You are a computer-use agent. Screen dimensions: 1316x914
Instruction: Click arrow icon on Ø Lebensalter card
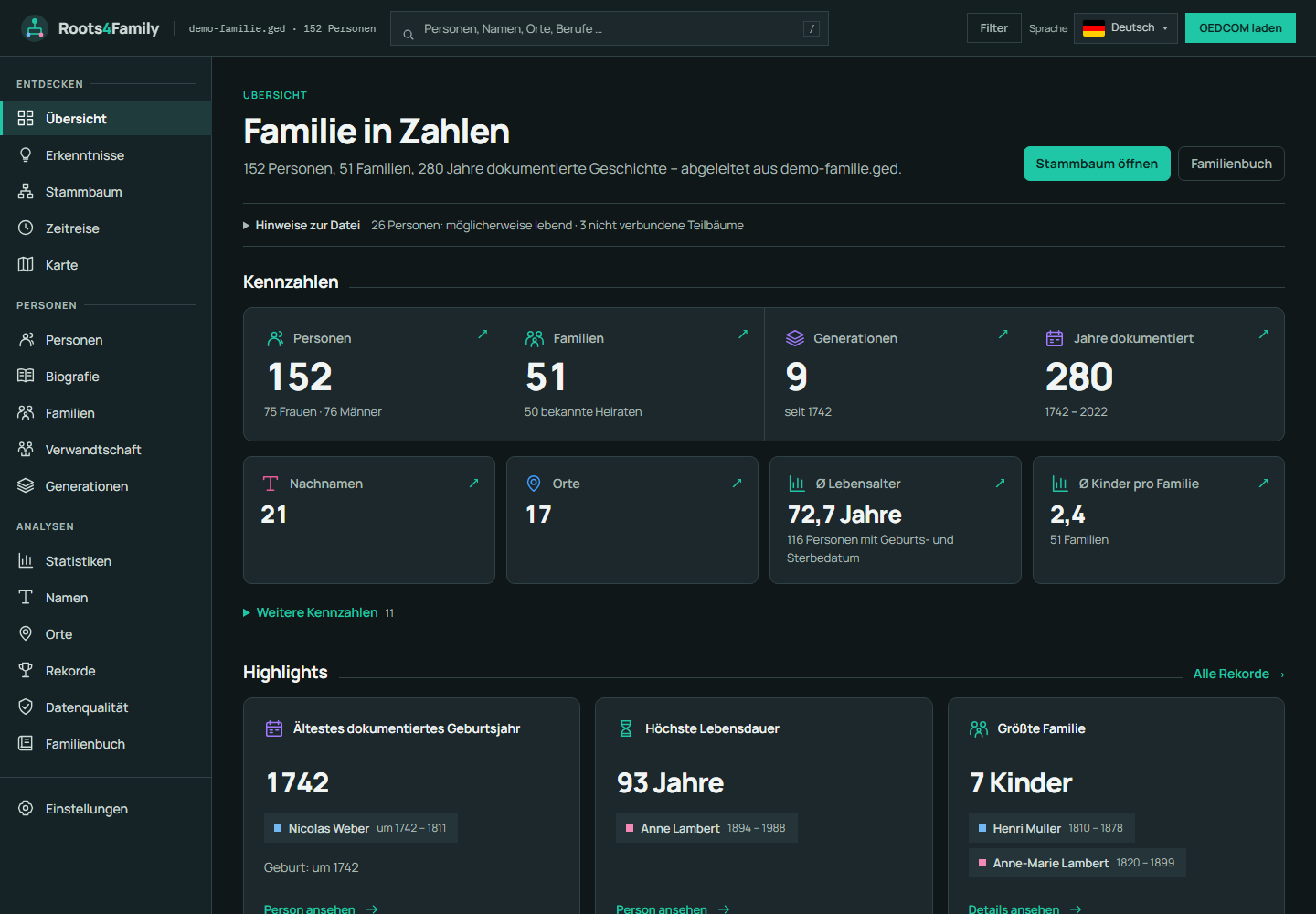point(1000,484)
